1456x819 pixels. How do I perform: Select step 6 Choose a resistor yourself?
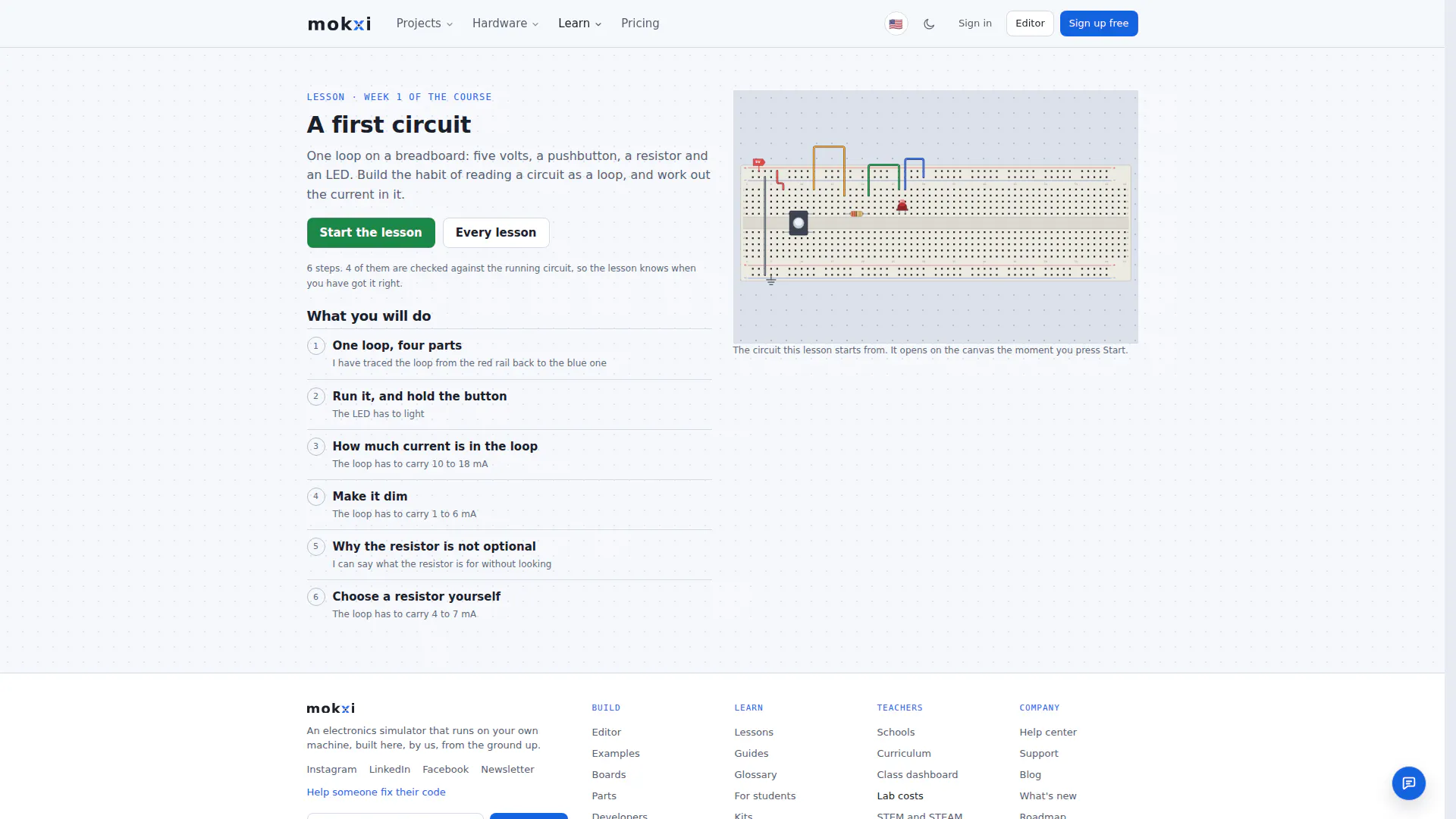[x=509, y=605]
